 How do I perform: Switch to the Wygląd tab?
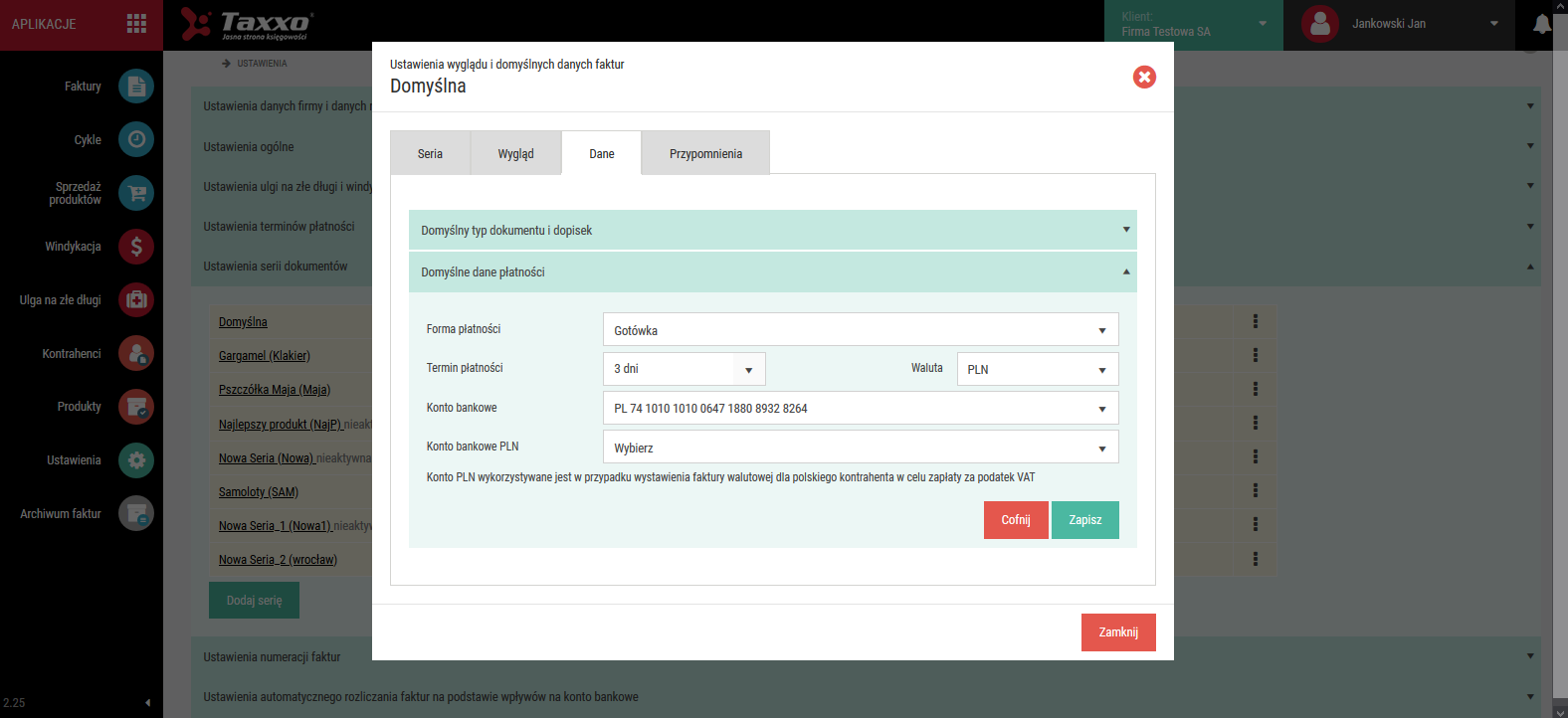[515, 153]
